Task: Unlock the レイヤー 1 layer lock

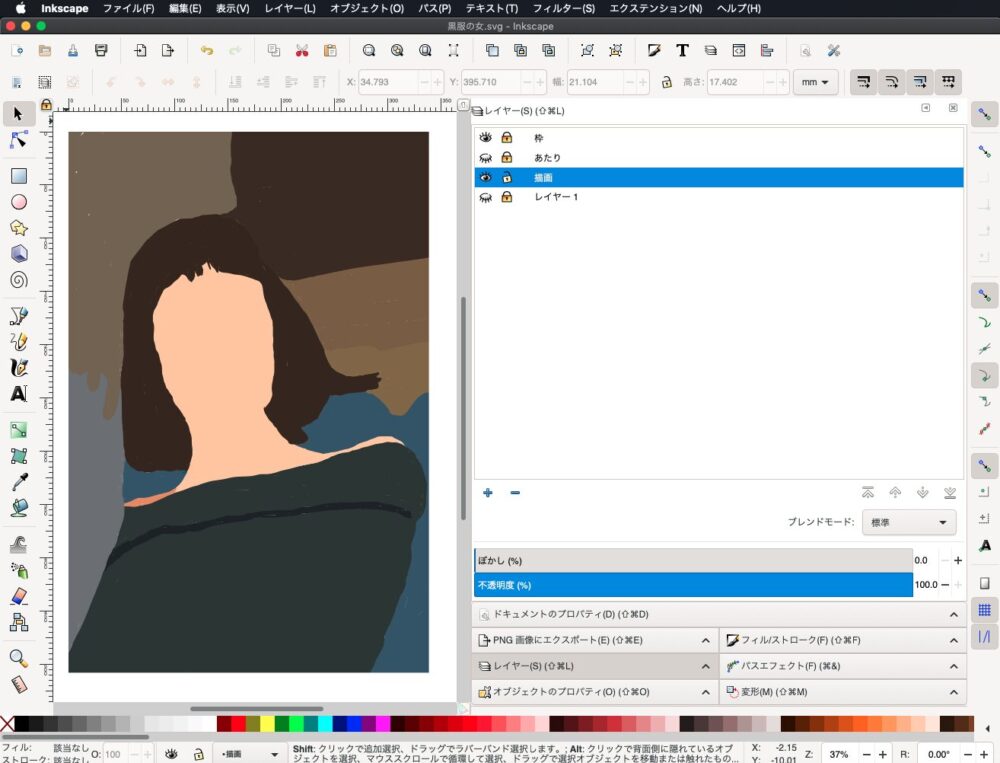Action: (506, 198)
